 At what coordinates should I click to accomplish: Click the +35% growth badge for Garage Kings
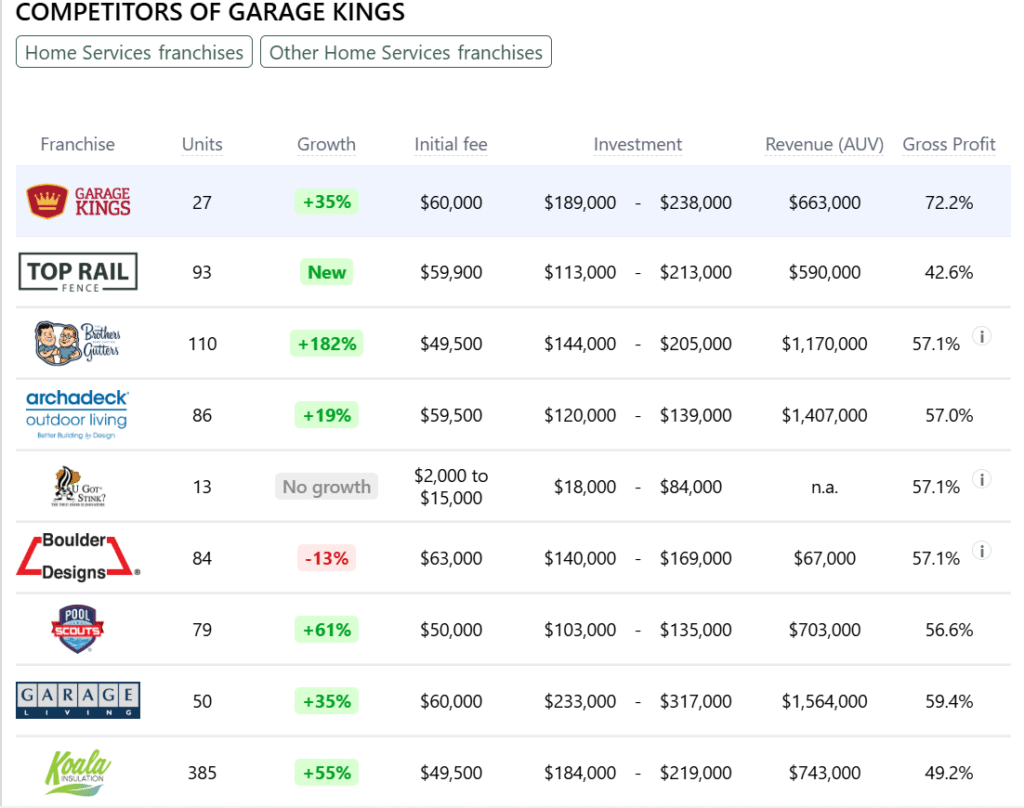click(327, 202)
